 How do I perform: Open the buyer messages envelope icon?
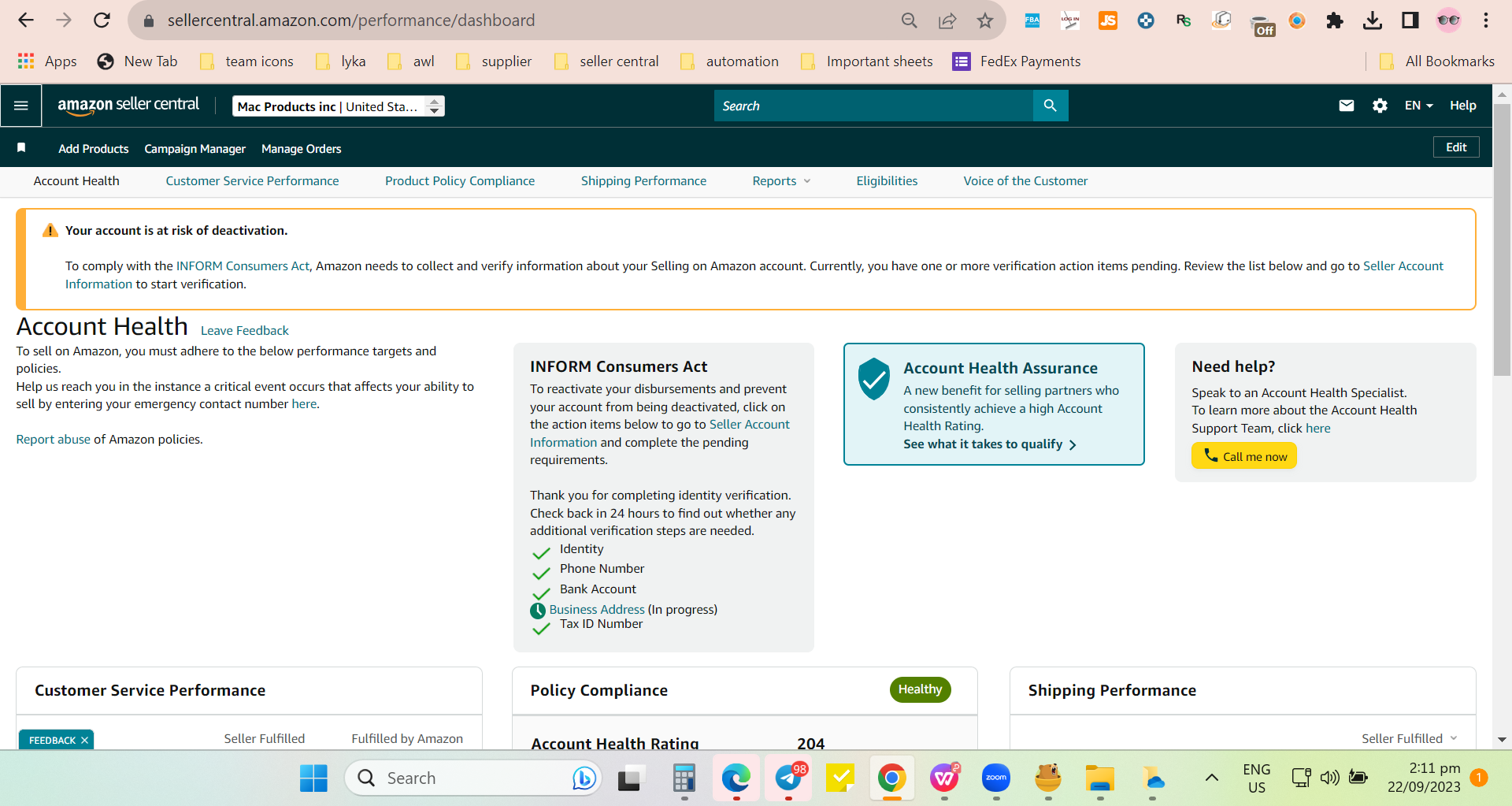pyautogui.click(x=1347, y=106)
